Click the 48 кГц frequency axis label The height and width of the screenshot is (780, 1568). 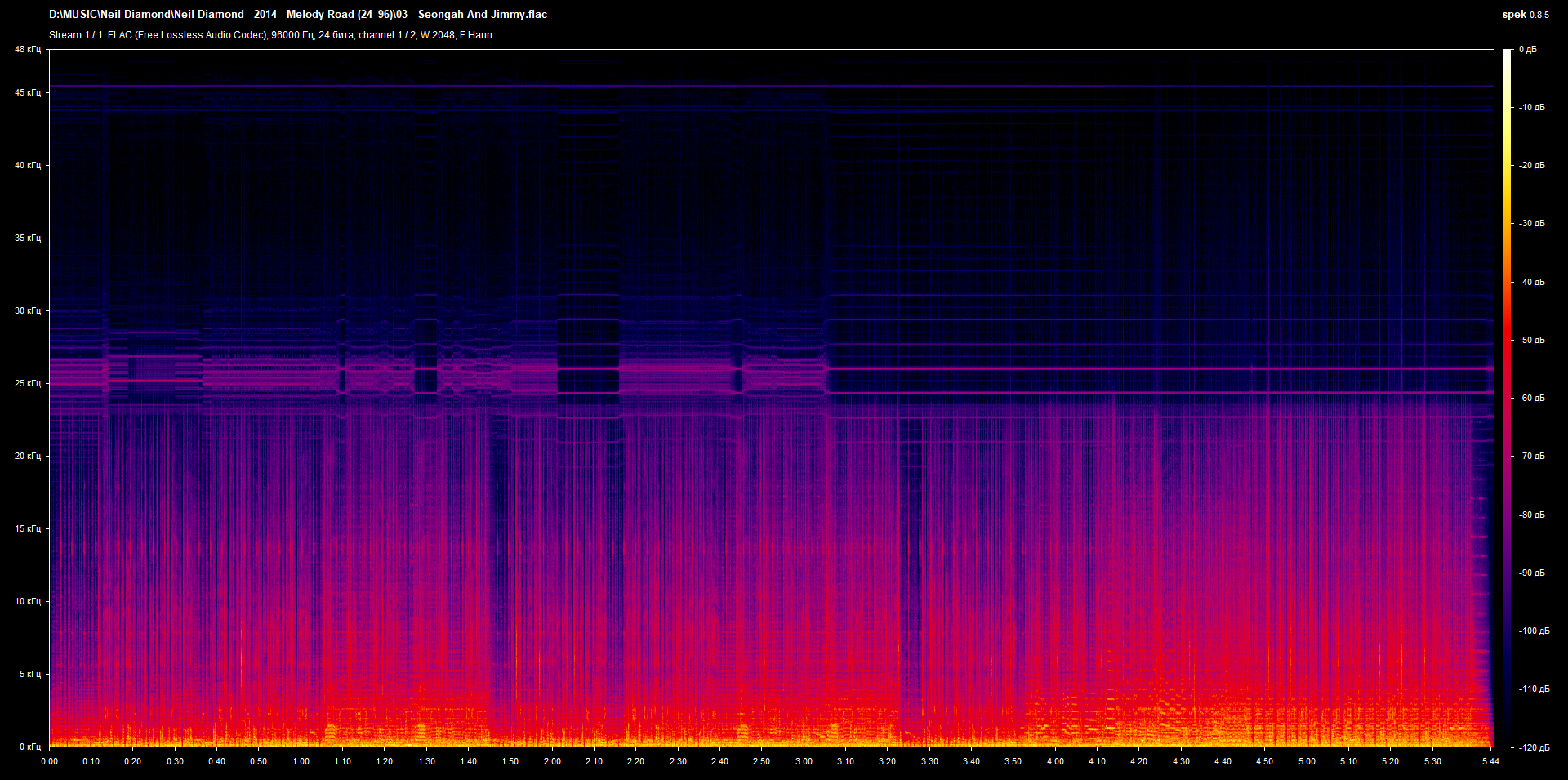(27, 50)
